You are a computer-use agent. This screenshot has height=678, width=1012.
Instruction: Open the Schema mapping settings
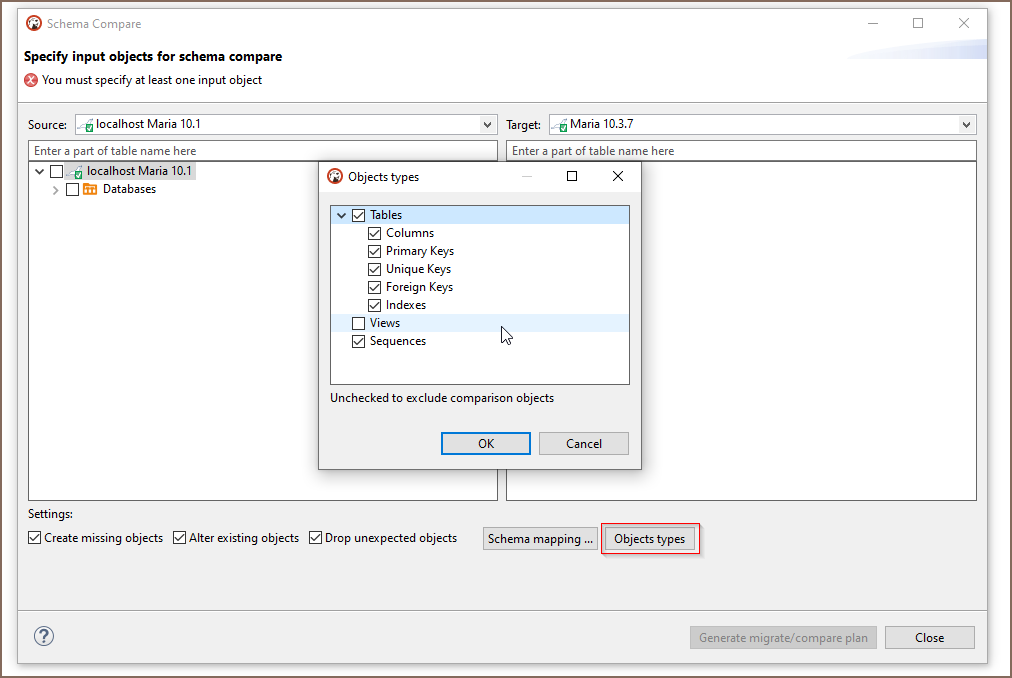pyautogui.click(x=540, y=539)
